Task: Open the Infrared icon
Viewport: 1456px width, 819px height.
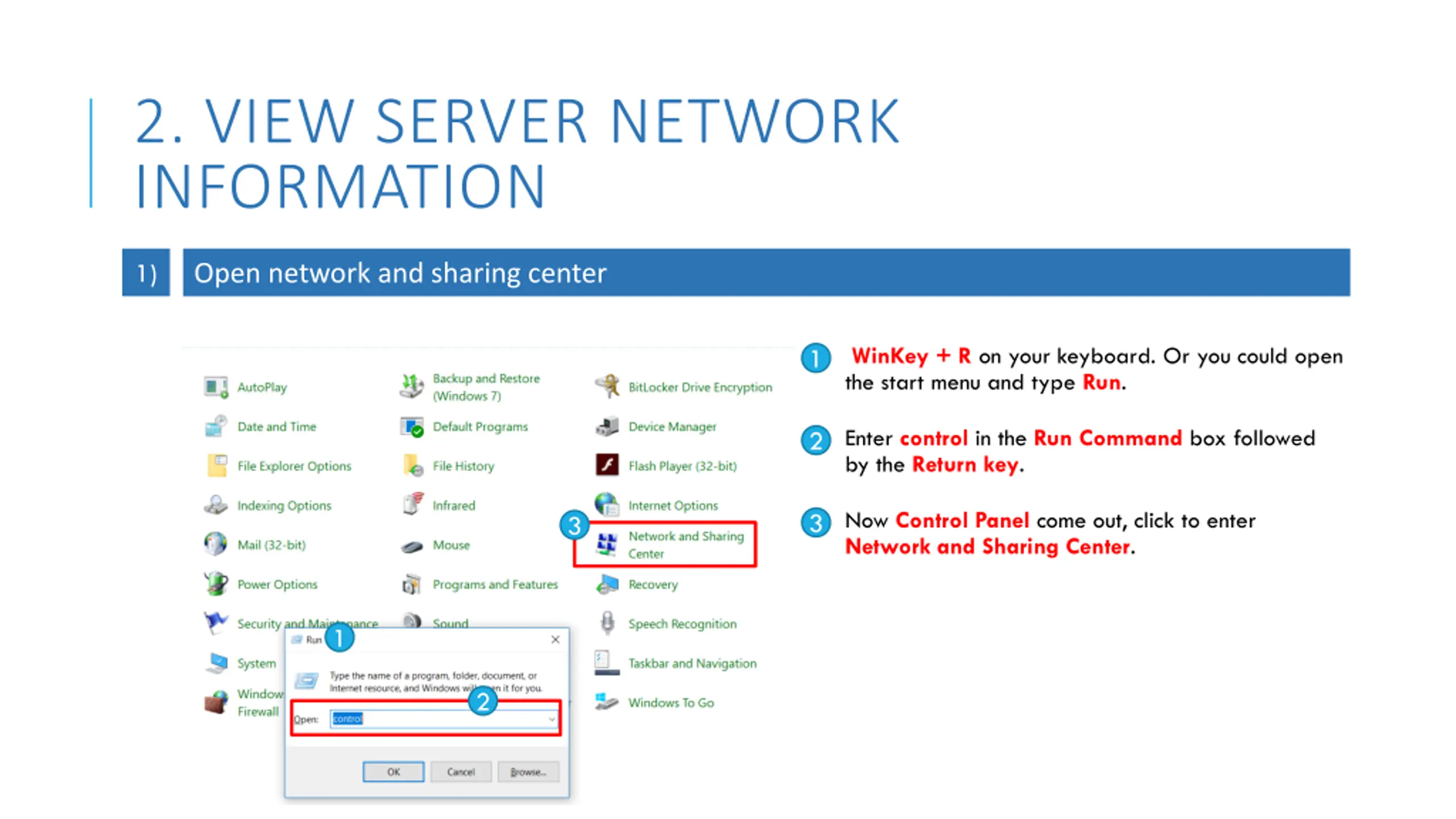Action: click(413, 504)
